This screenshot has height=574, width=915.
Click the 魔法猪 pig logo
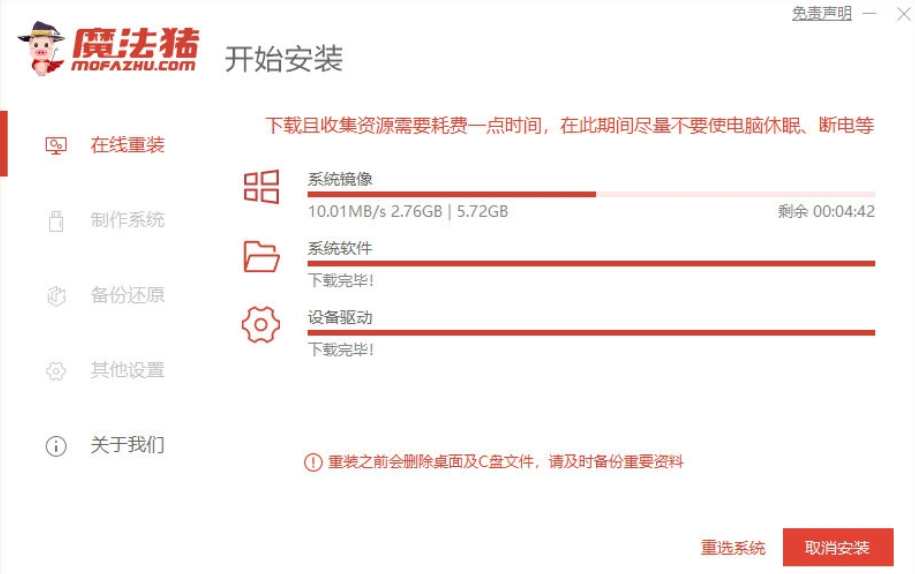click(x=41, y=47)
